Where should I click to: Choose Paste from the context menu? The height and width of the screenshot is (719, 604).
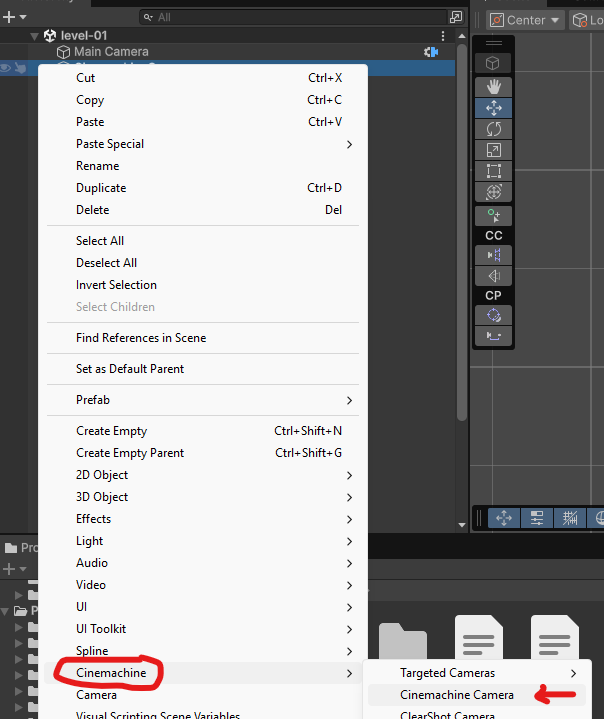[203, 122]
